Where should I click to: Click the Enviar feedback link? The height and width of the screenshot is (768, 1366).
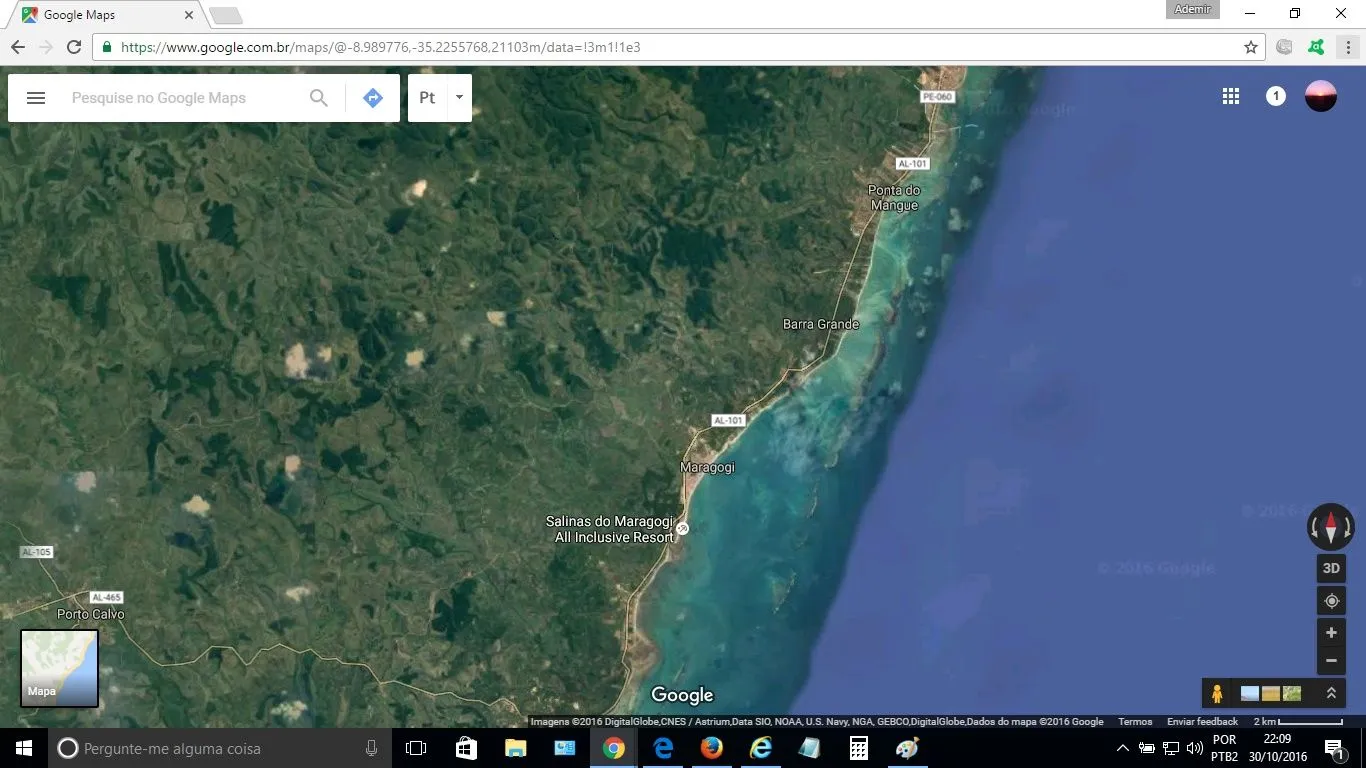pos(1202,722)
